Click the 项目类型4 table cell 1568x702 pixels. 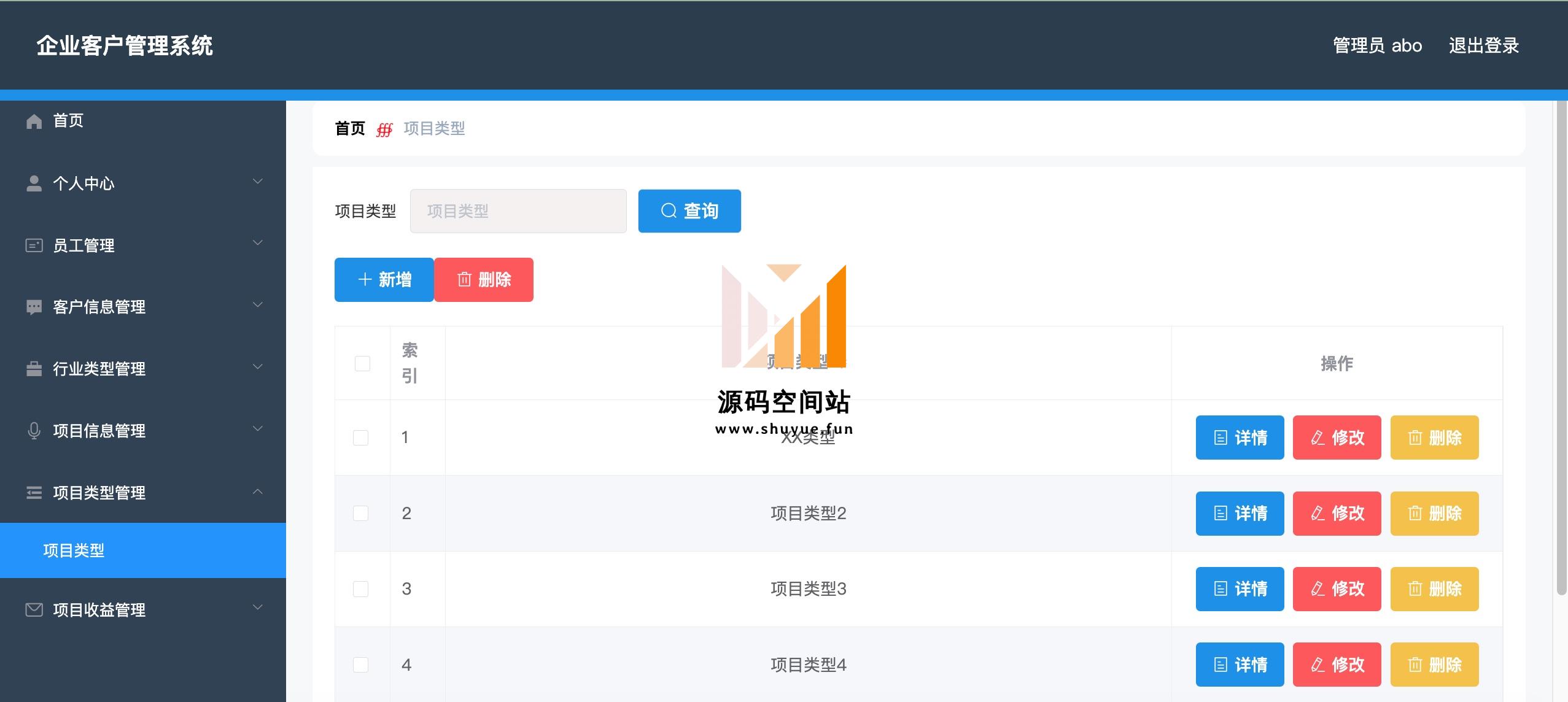click(809, 665)
